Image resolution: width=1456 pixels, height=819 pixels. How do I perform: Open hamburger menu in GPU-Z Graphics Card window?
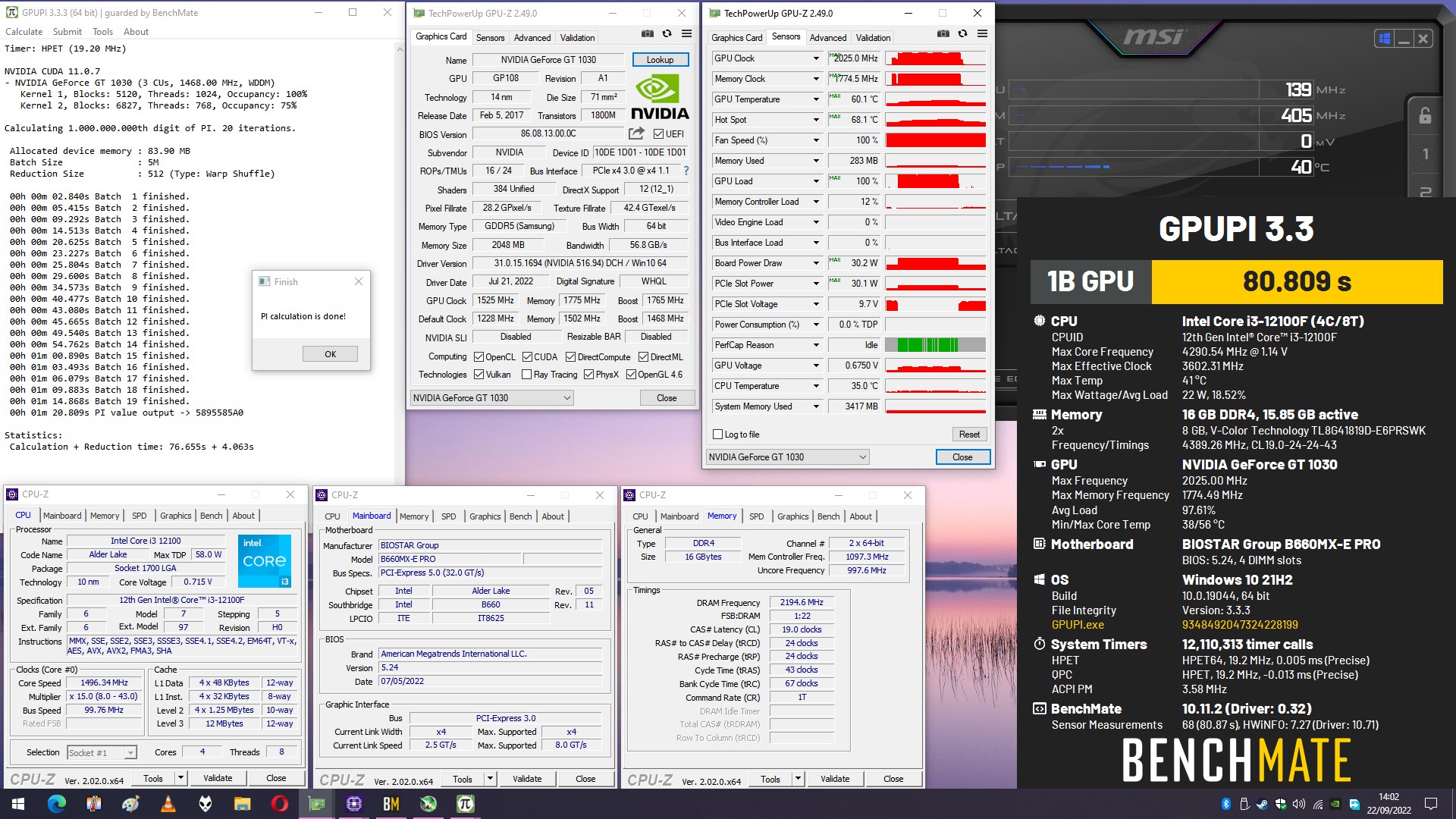[x=686, y=34]
